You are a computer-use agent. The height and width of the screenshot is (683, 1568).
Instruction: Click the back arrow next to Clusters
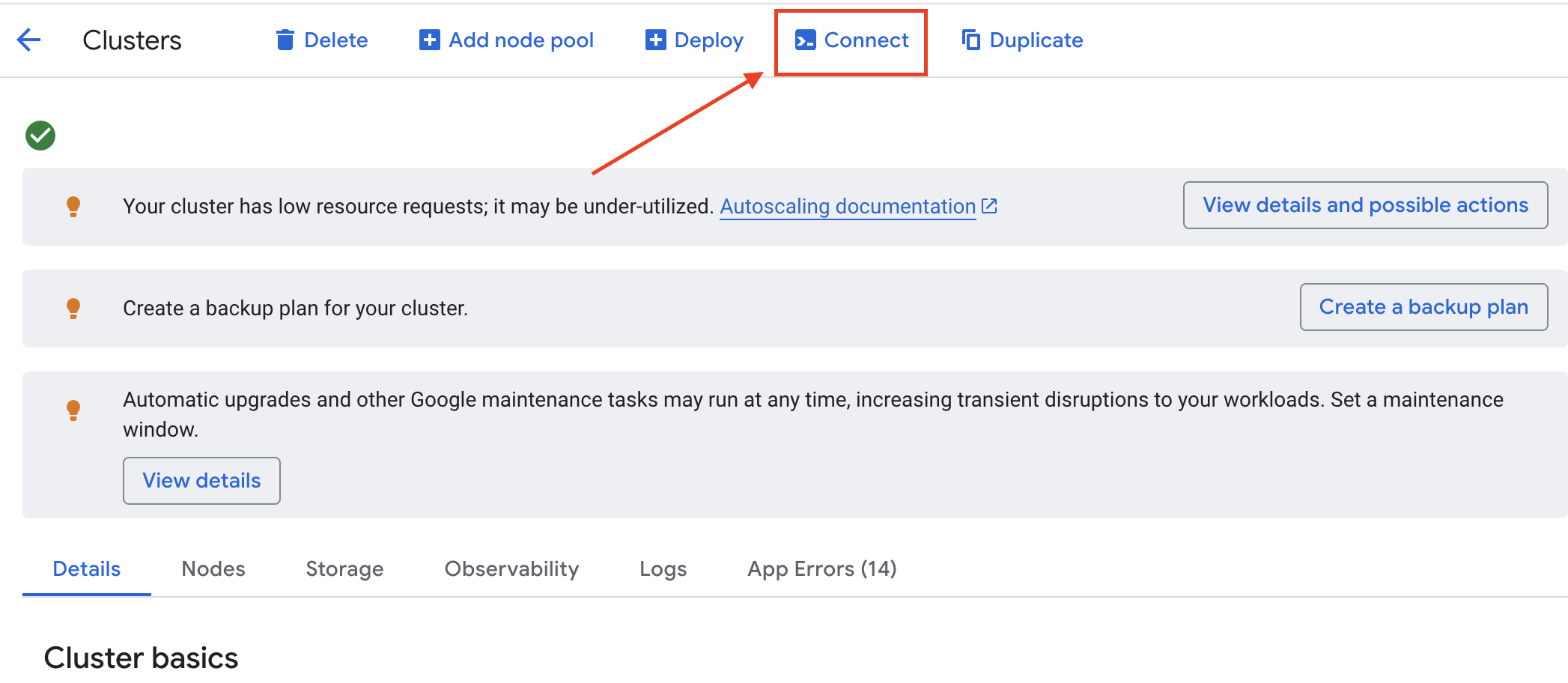tap(28, 40)
